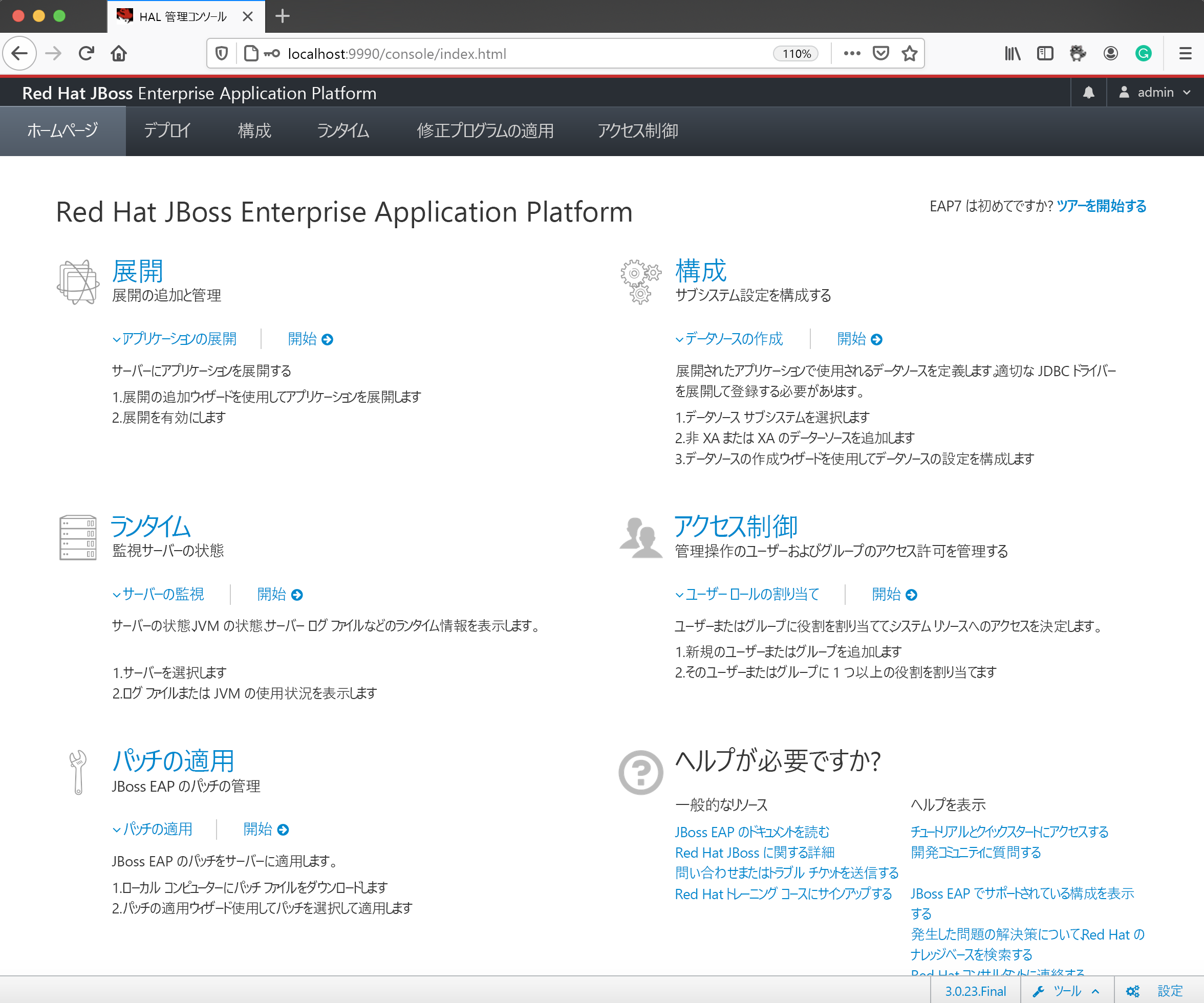The width and height of the screenshot is (1204, 1003).
Task: Switch to the デプロイ tab
Action: point(167,130)
